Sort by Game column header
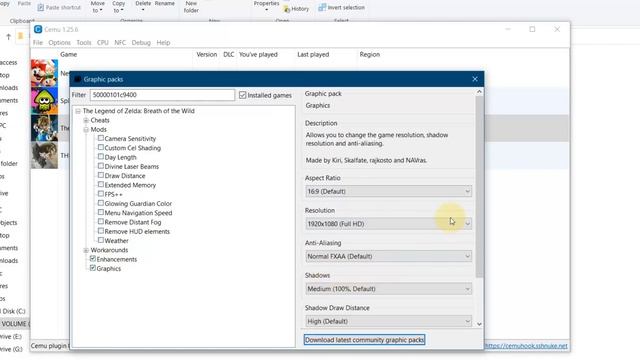This screenshot has width=640, height=360. tap(69, 54)
